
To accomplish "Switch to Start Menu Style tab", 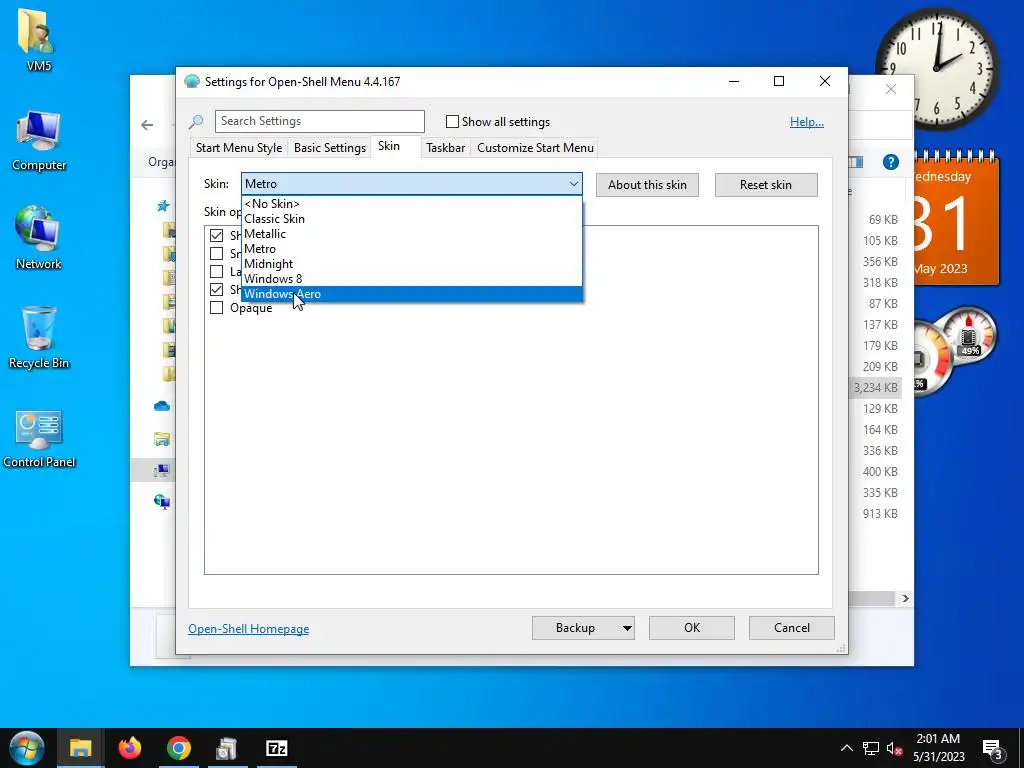I will 239,148.
